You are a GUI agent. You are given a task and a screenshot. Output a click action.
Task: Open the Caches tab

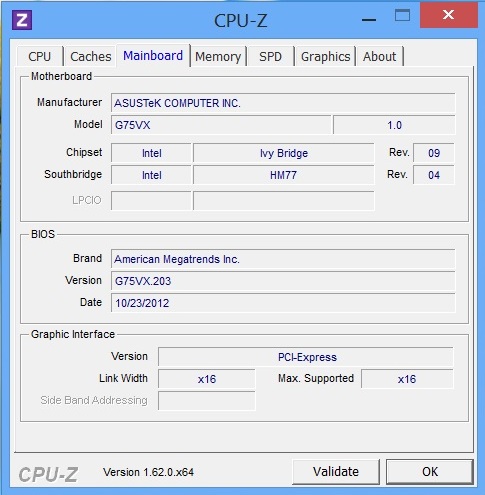pyautogui.click(x=91, y=56)
